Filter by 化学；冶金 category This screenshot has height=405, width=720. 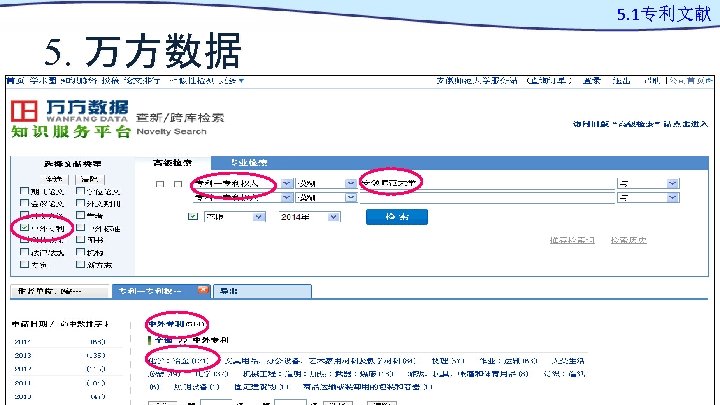point(179,361)
